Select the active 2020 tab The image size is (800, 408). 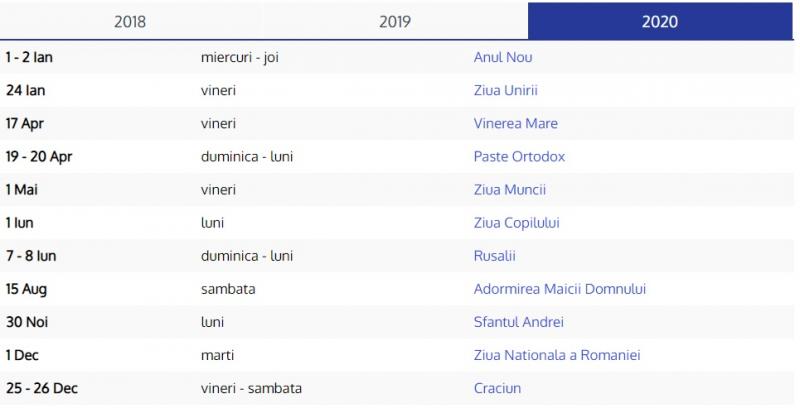[660, 21]
